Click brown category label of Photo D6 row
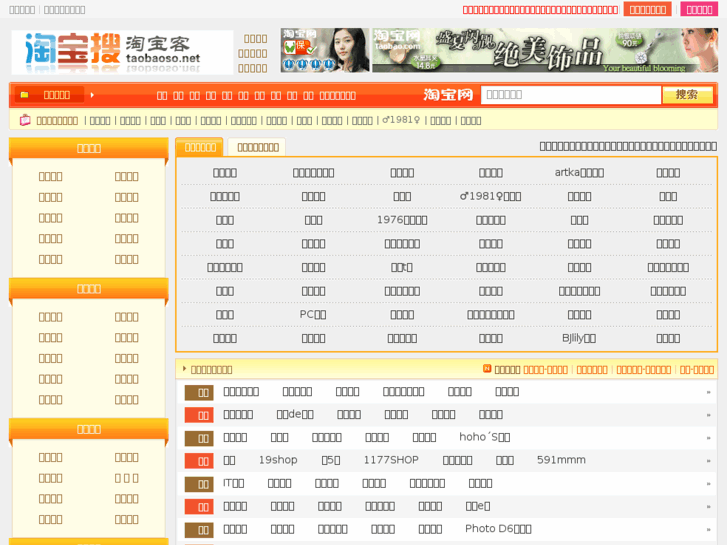This screenshot has width=727, height=545. (199, 530)
